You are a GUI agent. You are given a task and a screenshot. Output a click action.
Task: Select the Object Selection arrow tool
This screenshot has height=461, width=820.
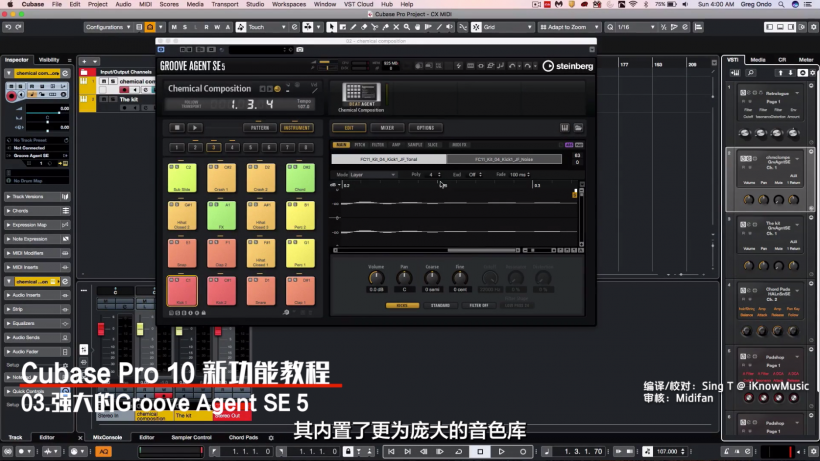click(x=332, y=27)
